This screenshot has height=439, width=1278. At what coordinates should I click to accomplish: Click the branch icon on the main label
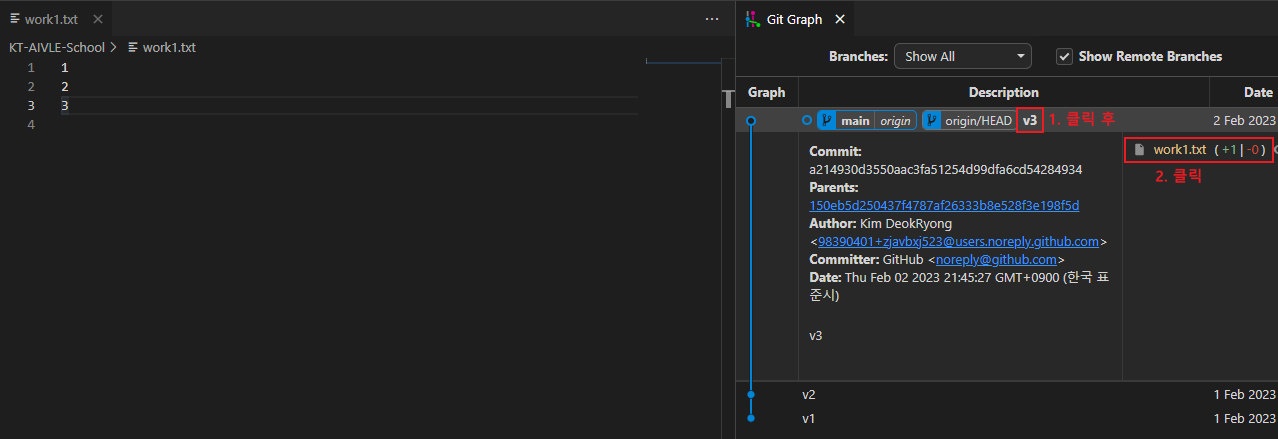point(827,121)
